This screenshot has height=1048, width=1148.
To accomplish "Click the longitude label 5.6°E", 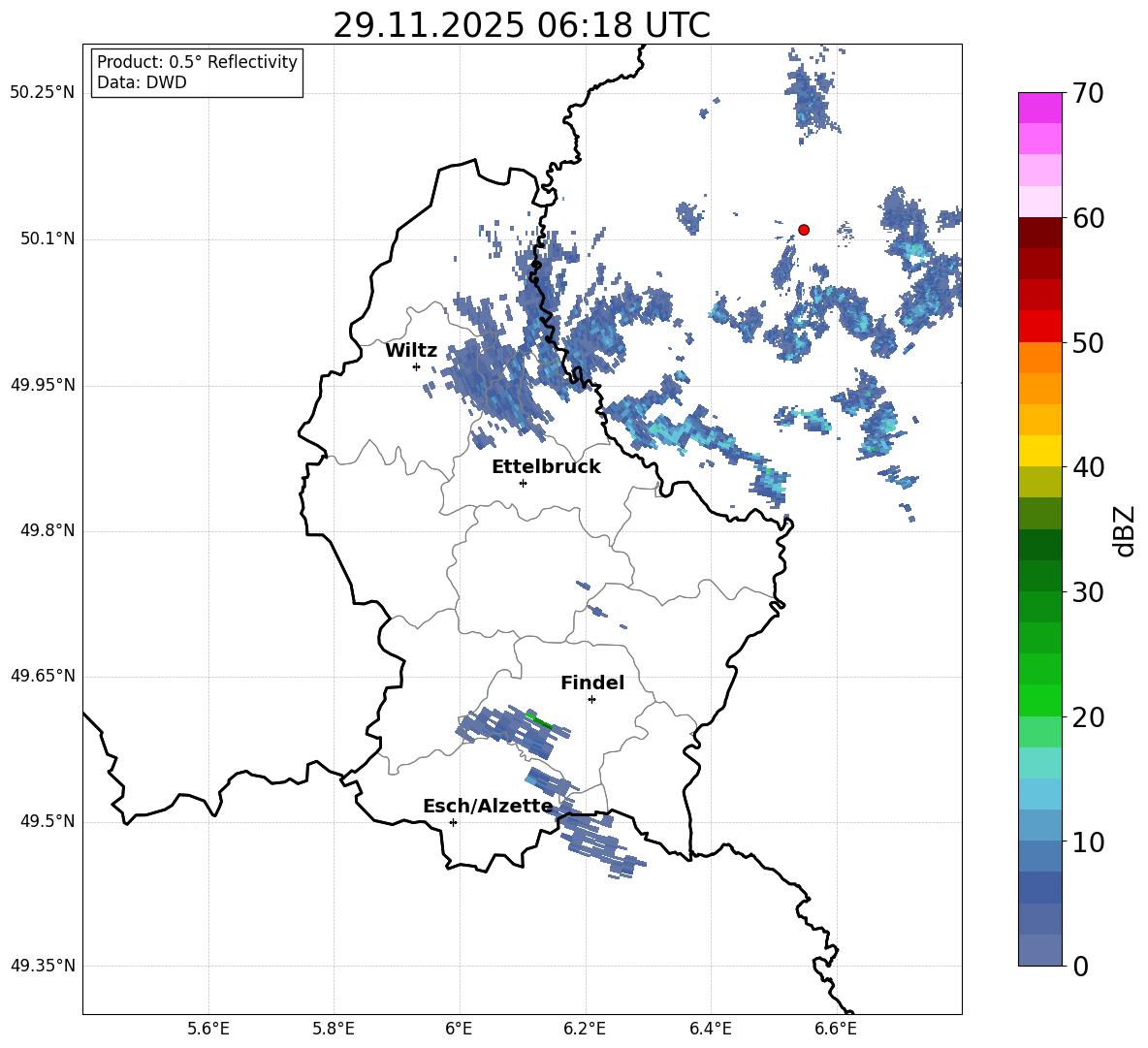I will (208, 1029).
